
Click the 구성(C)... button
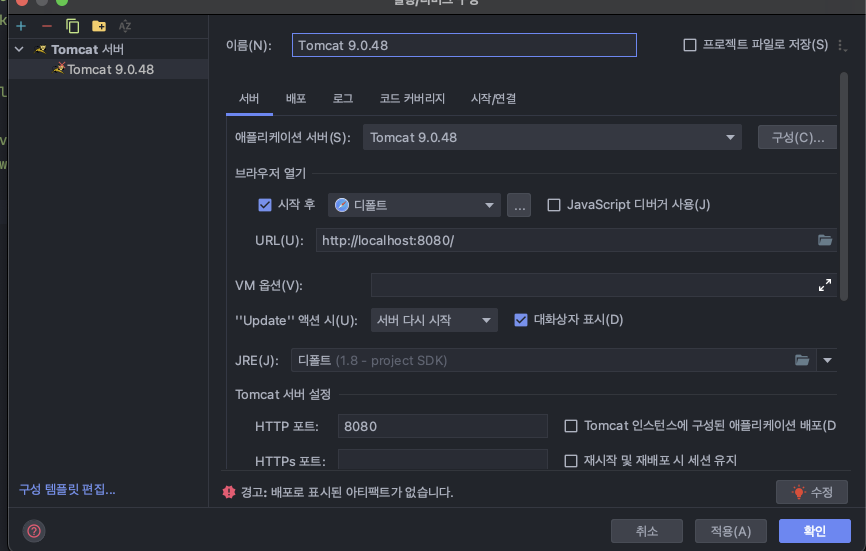[x=797, y=137]
